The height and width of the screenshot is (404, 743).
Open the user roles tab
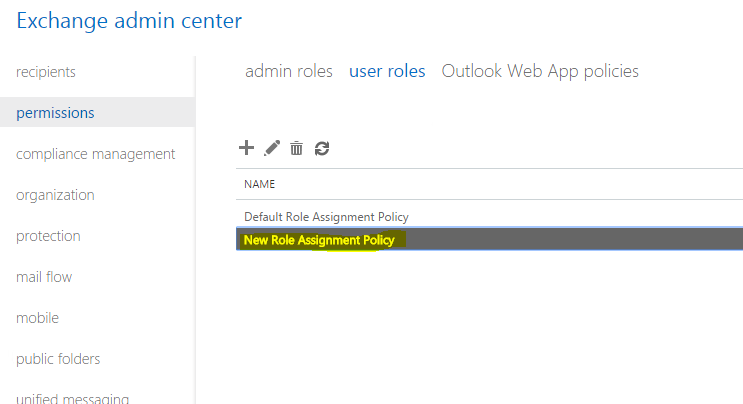(x=387, y=71)
